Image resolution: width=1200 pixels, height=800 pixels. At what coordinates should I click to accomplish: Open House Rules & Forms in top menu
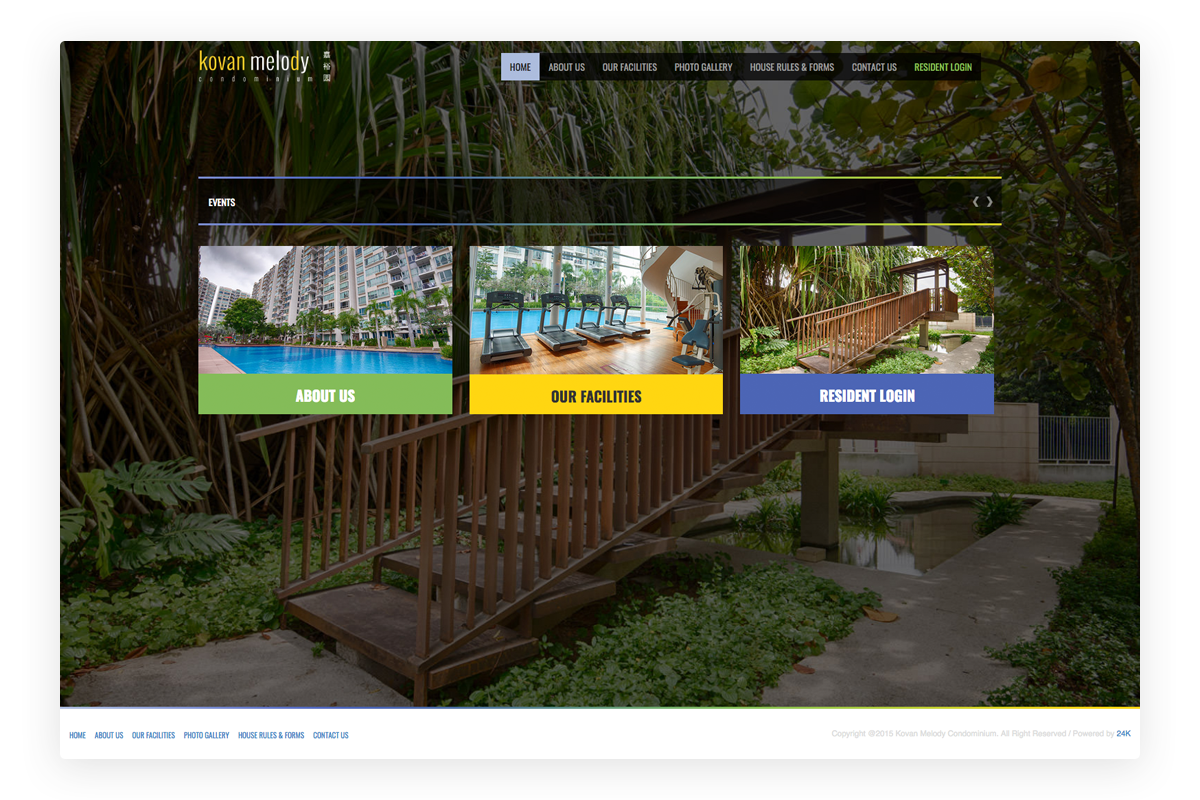[791, 67]
